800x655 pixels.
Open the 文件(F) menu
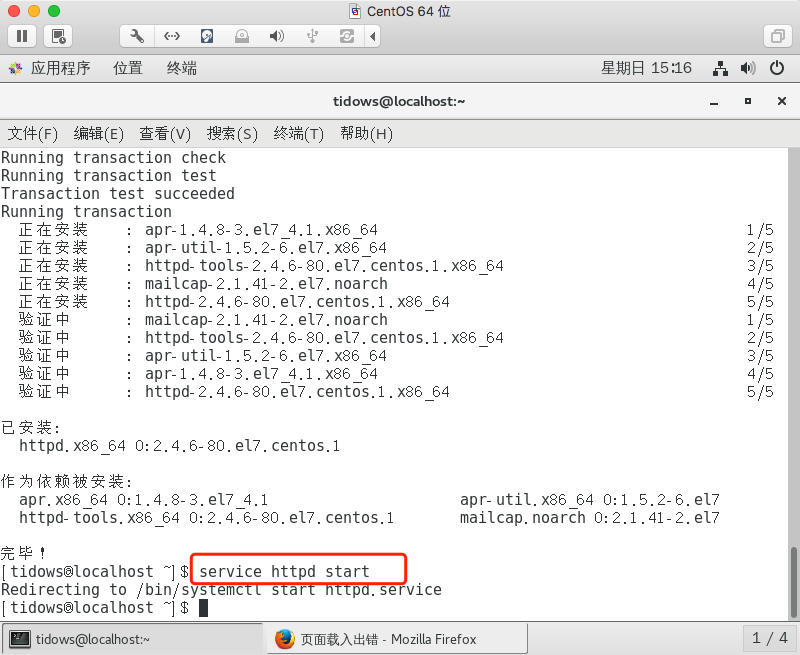(x=32, y=134)
